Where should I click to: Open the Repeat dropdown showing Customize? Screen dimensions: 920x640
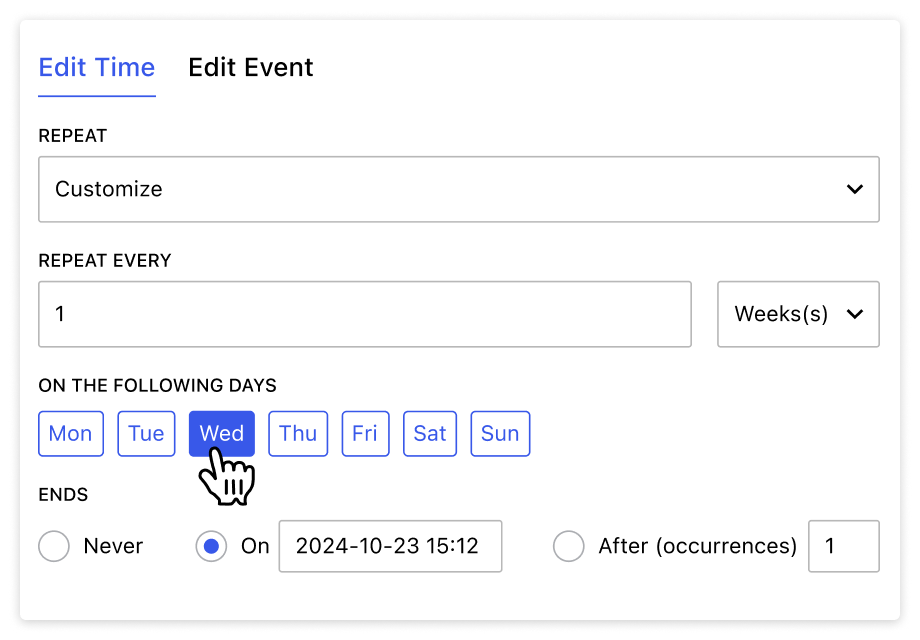tap(458, 189)
